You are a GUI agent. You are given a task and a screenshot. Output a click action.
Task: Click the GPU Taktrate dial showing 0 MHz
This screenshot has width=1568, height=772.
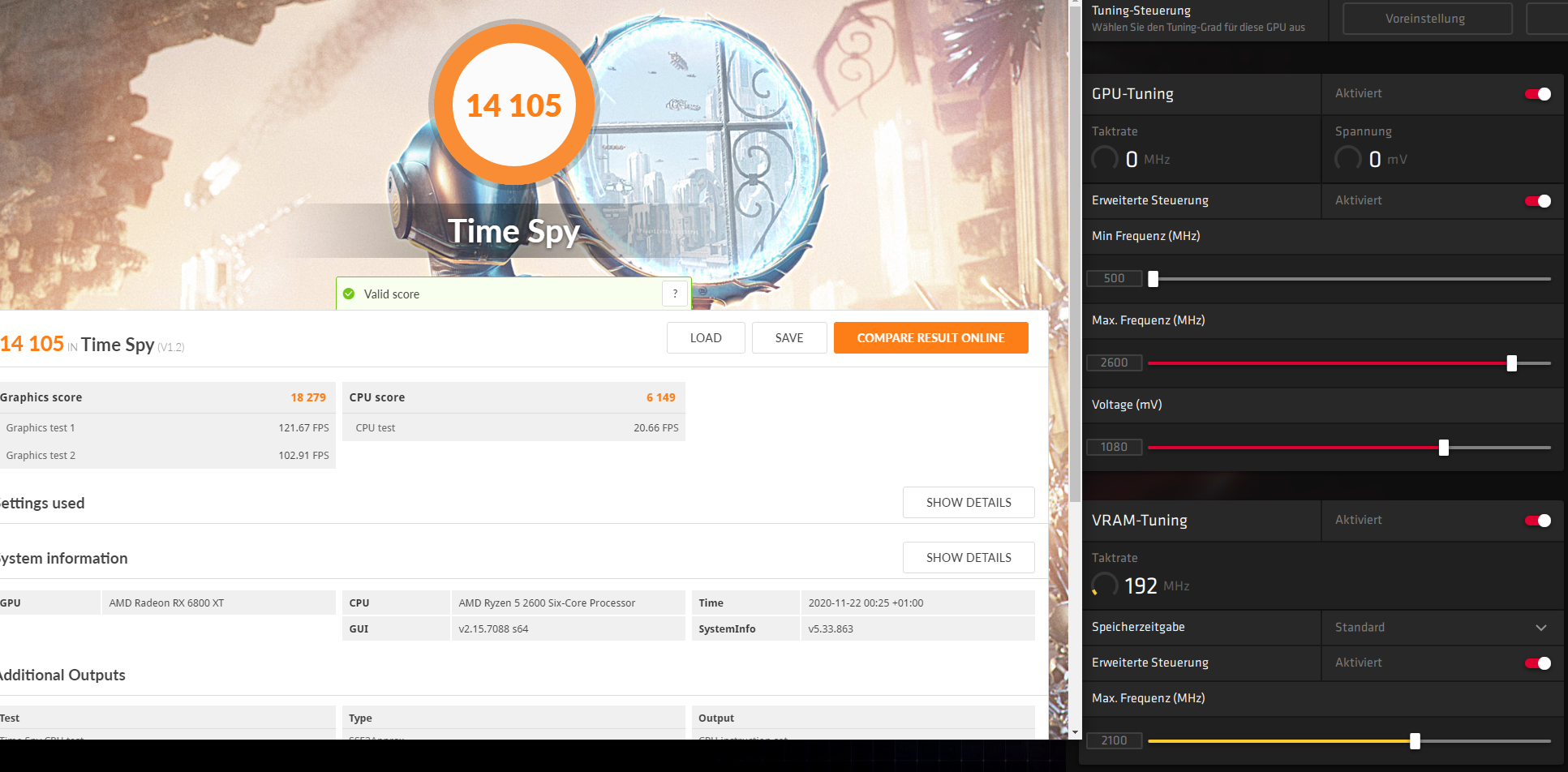[1105, 158]
